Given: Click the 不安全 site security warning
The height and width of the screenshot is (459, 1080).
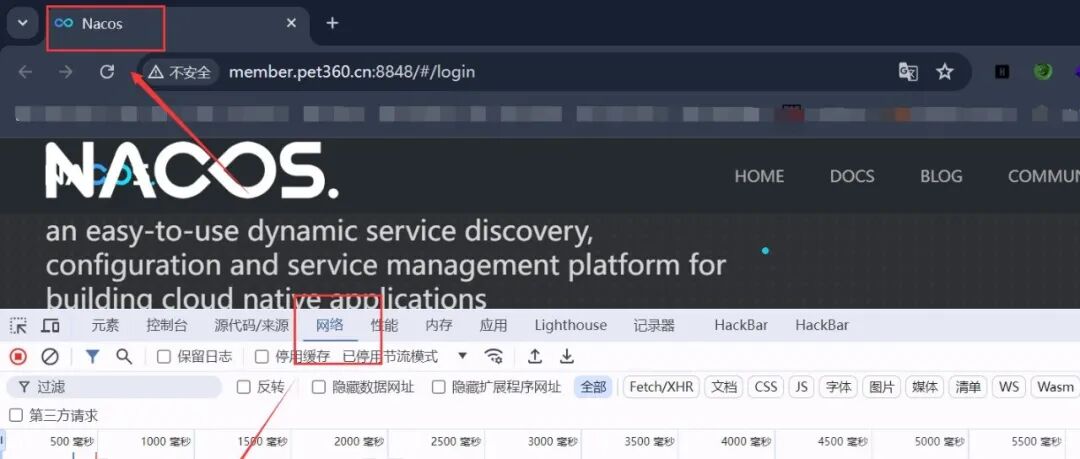Looking at the screenshot, I should tap(180, 72).
